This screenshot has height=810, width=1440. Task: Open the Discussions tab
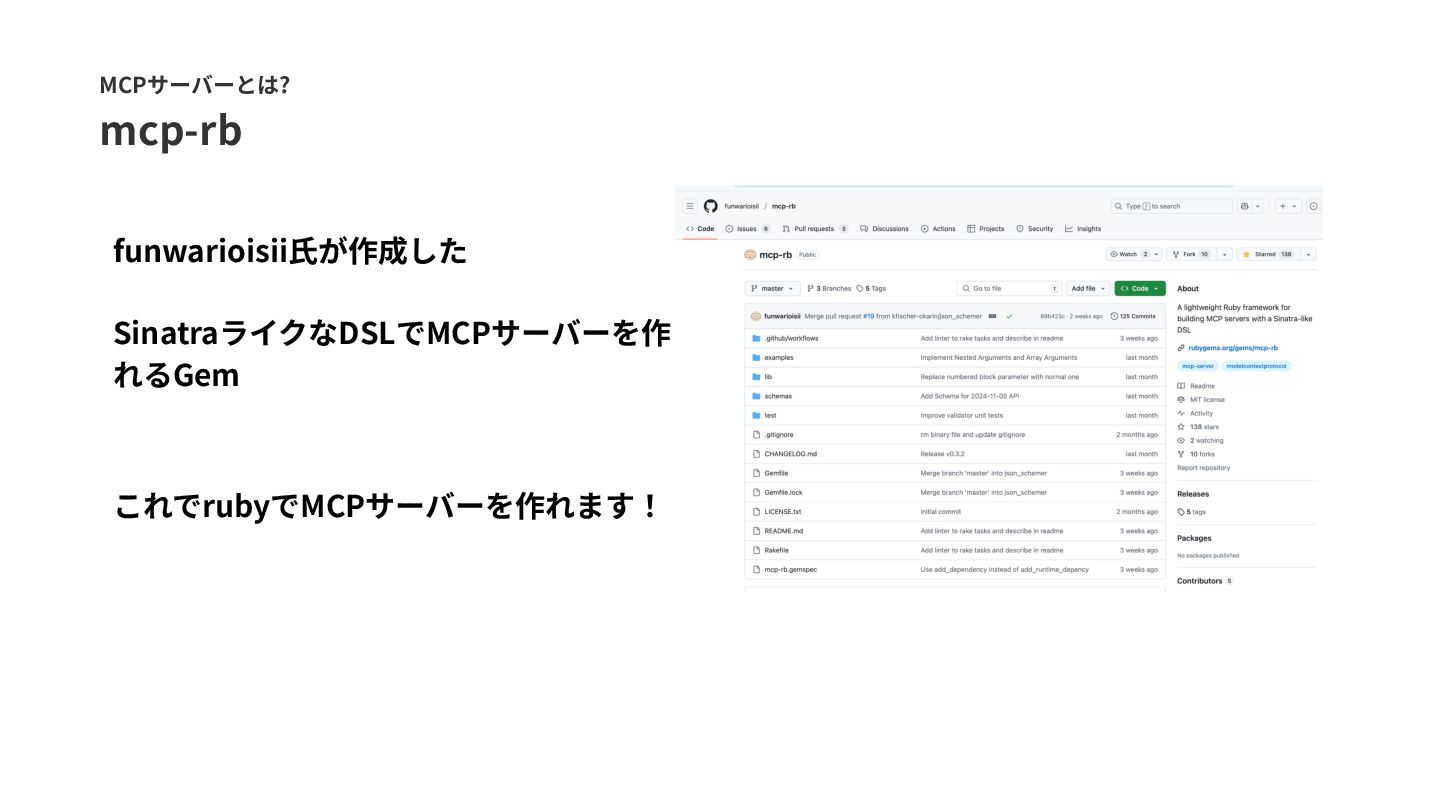click(x=884, y=229)
